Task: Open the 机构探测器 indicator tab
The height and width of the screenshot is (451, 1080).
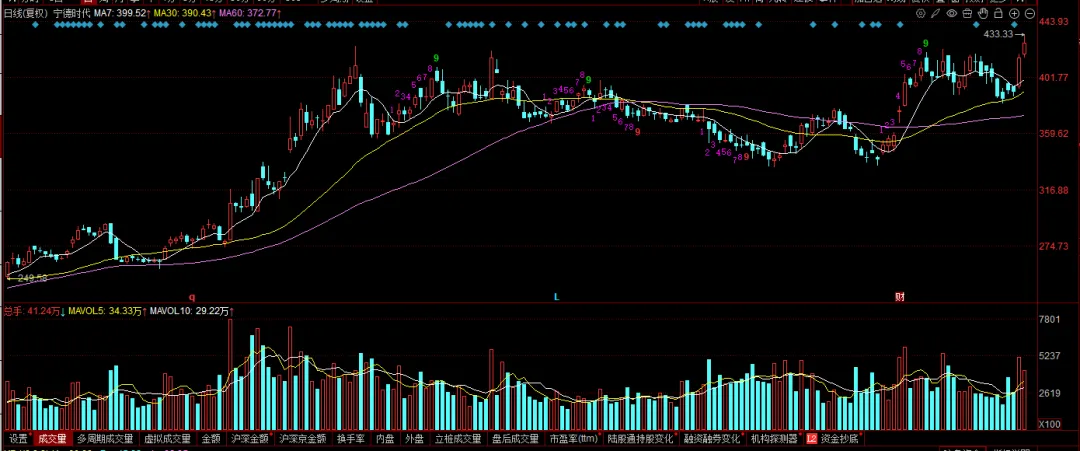Action: 773,438
